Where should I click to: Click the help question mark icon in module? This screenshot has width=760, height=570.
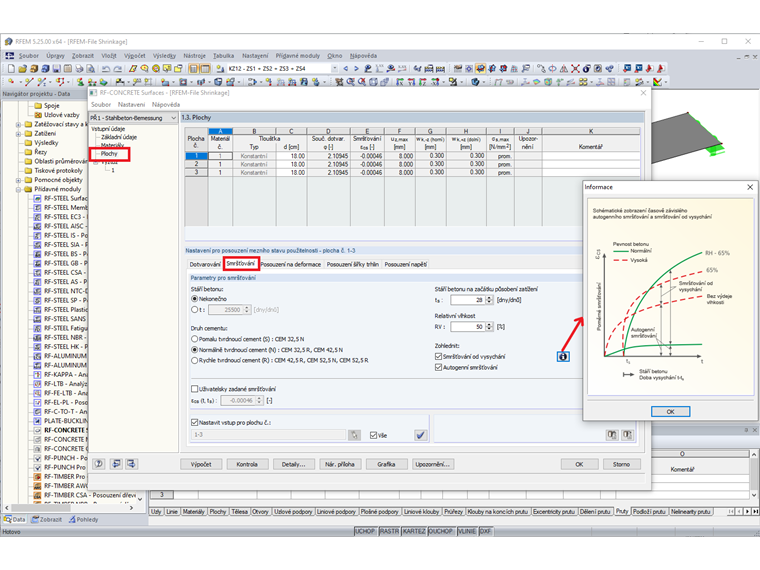point(98,464)
